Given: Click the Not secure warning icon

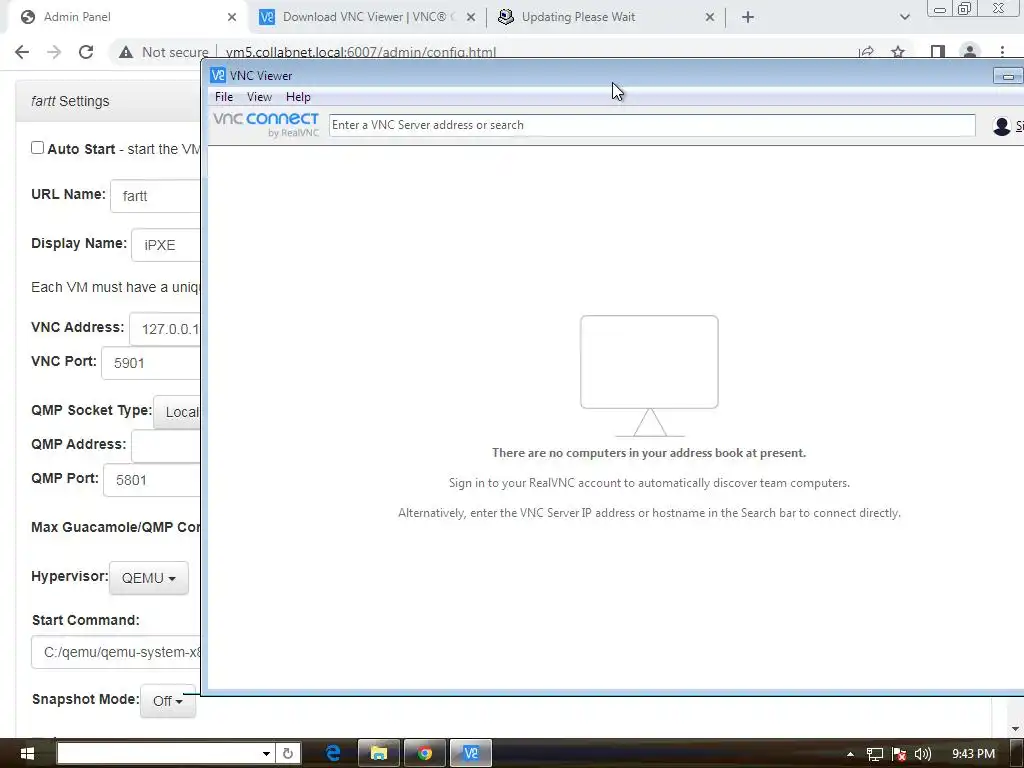Looking at the screenshot, I should point(126,52).
